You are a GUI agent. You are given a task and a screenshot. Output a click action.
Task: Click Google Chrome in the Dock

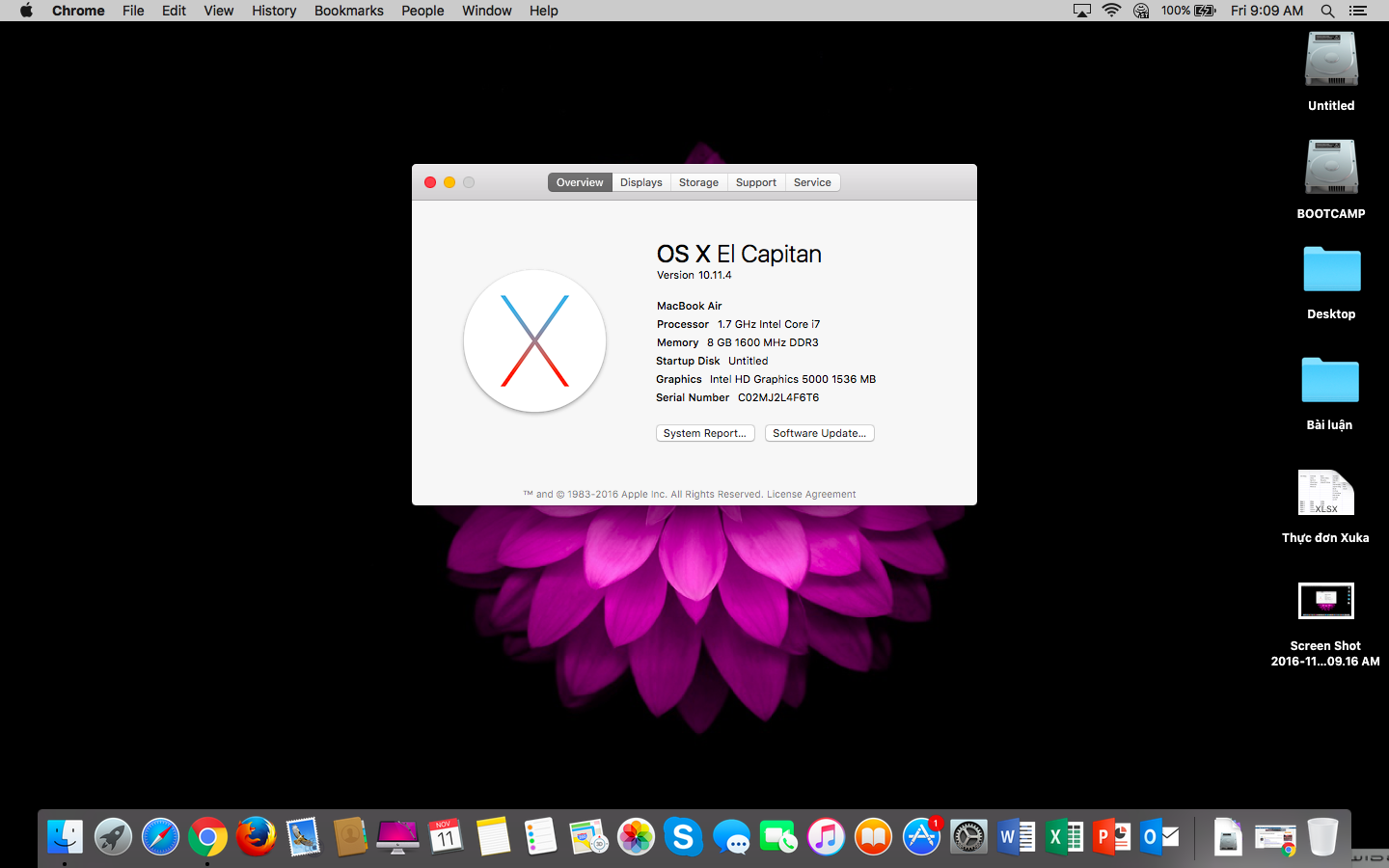pyautogui.click(x=207, y=836)
